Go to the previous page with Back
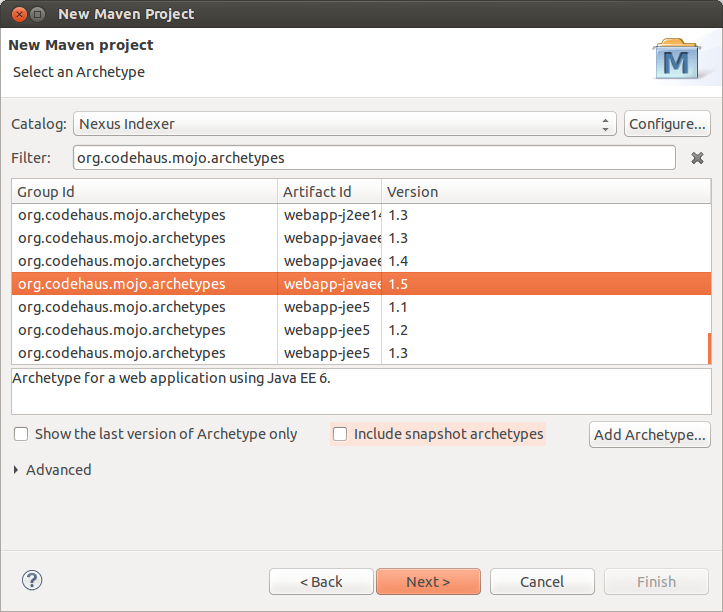The width and height of the screenshot is (723, 612). point(321,582)
